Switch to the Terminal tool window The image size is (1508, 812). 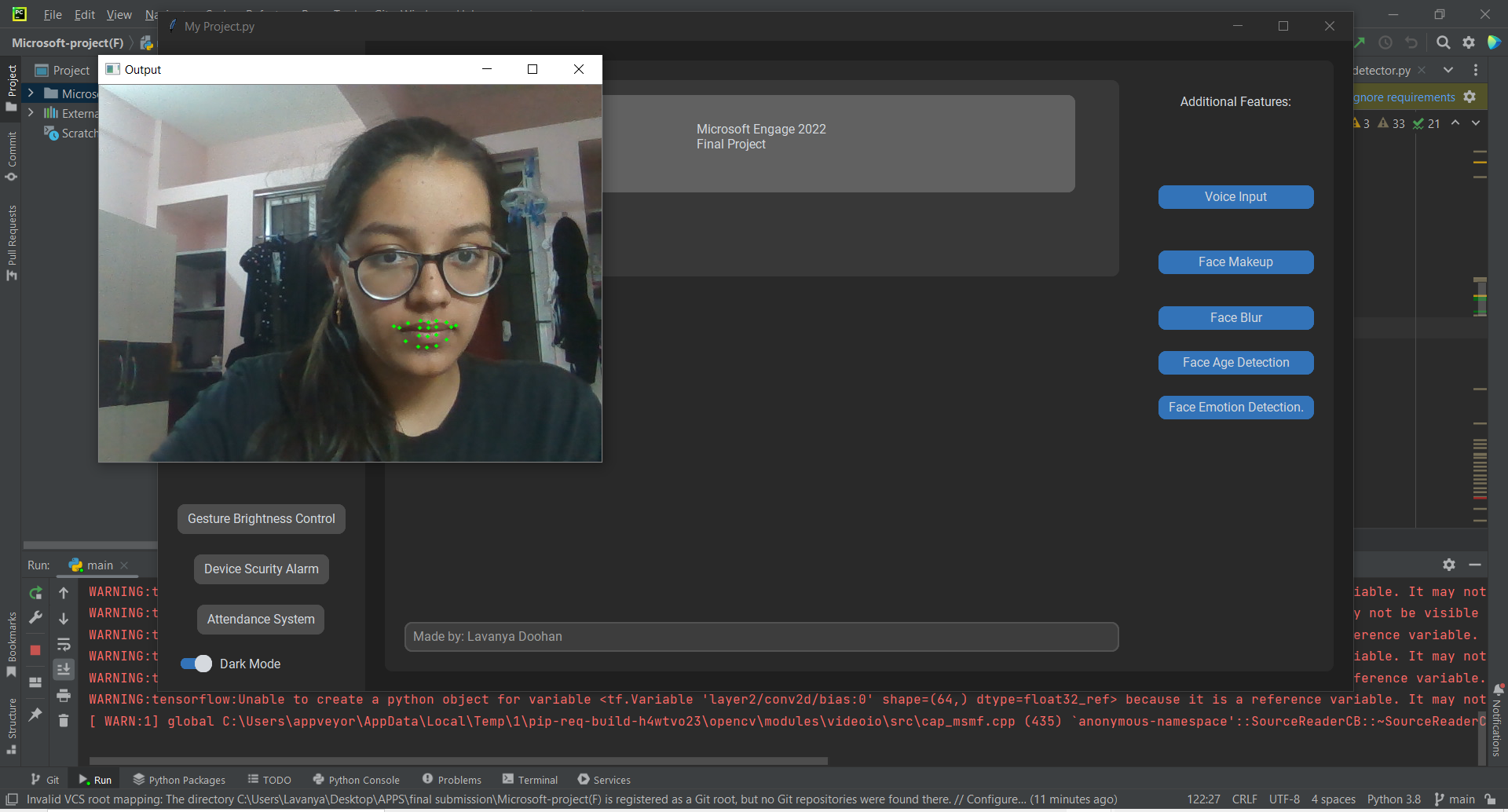click(537, 779)
